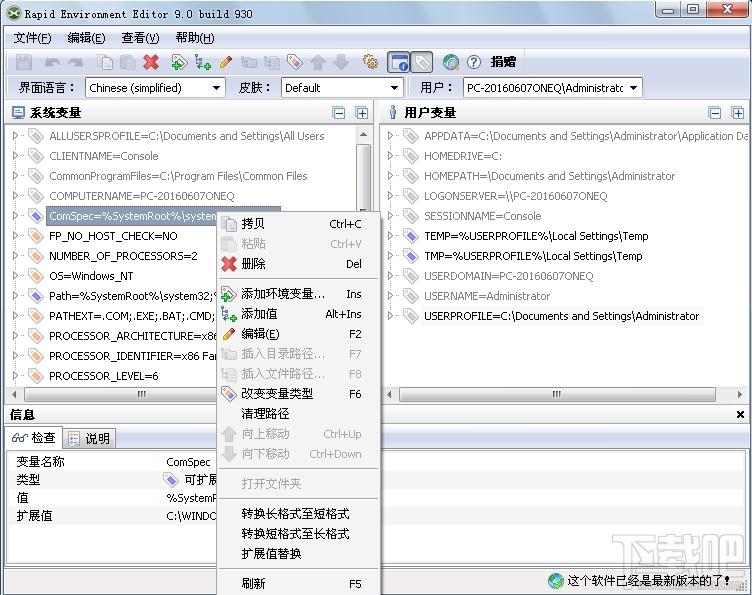Open settings via the gear toolbar icon
752x595 pixels.
click(x=370, y=62)
